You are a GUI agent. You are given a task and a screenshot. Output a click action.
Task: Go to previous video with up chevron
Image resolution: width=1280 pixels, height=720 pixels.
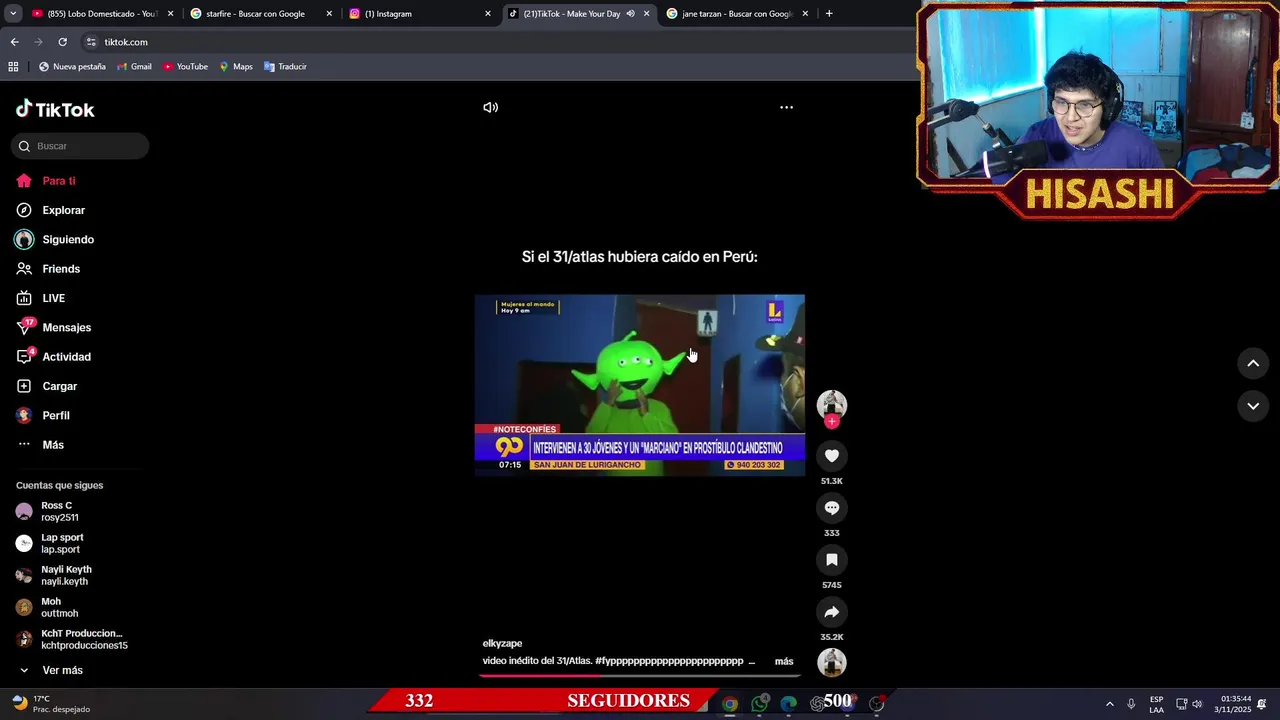pyautogui.click(x=1253, y=364)
